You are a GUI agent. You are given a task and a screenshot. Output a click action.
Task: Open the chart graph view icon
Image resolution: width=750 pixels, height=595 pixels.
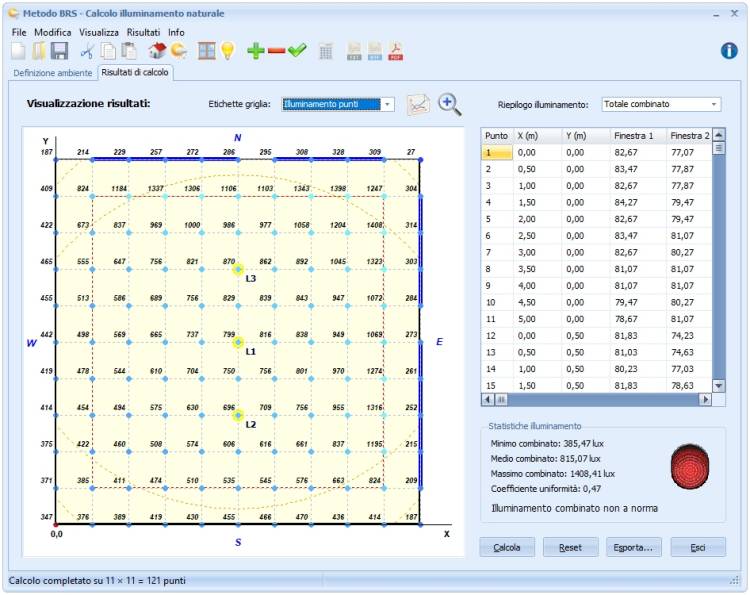(x=418, y=104)
